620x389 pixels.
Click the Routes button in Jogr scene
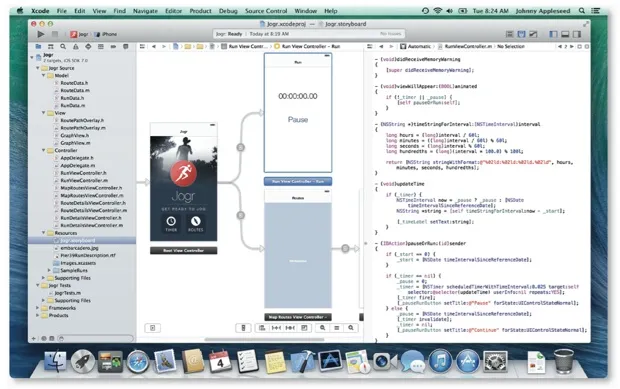tap(196, 224)
